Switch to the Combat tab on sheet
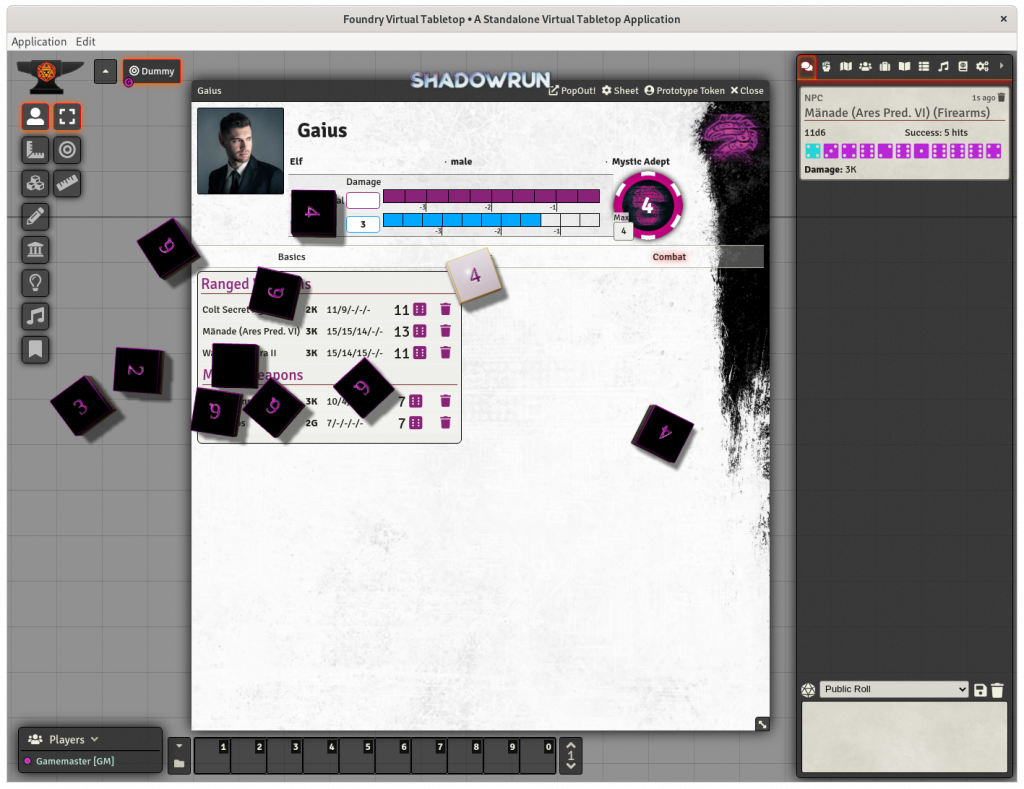 pyautogui.click(x=669, y=257)
